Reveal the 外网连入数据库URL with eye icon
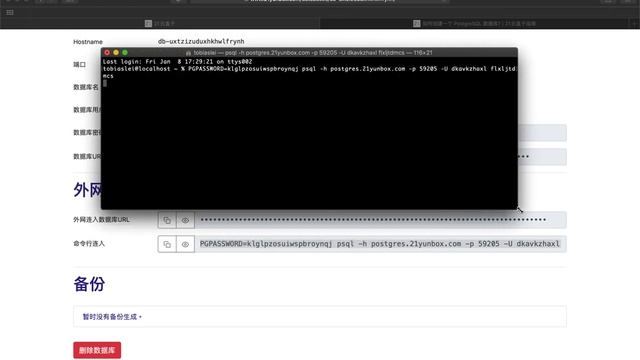The width and height of the screenshot is (640, 360). click(185, 220)
